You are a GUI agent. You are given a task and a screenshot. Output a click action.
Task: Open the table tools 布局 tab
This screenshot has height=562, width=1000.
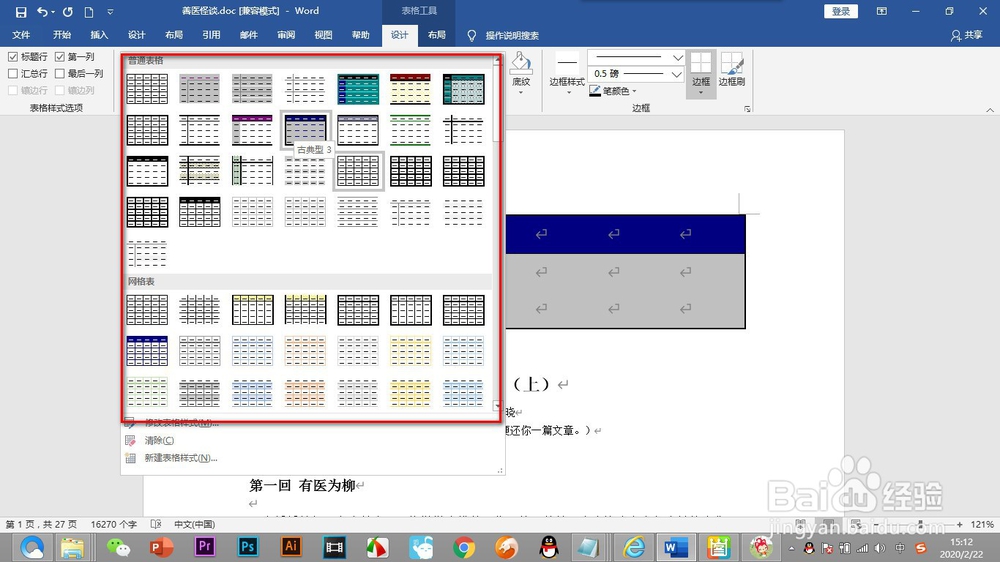coord(437,35)
